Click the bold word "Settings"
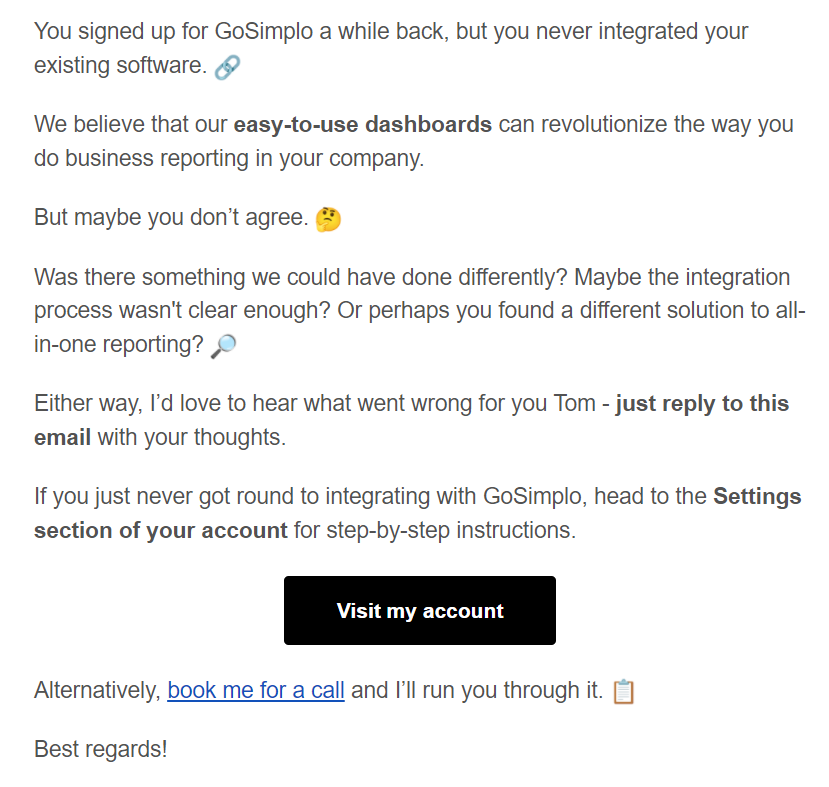This screenshot has height=787, width=829. coord(757,496)
